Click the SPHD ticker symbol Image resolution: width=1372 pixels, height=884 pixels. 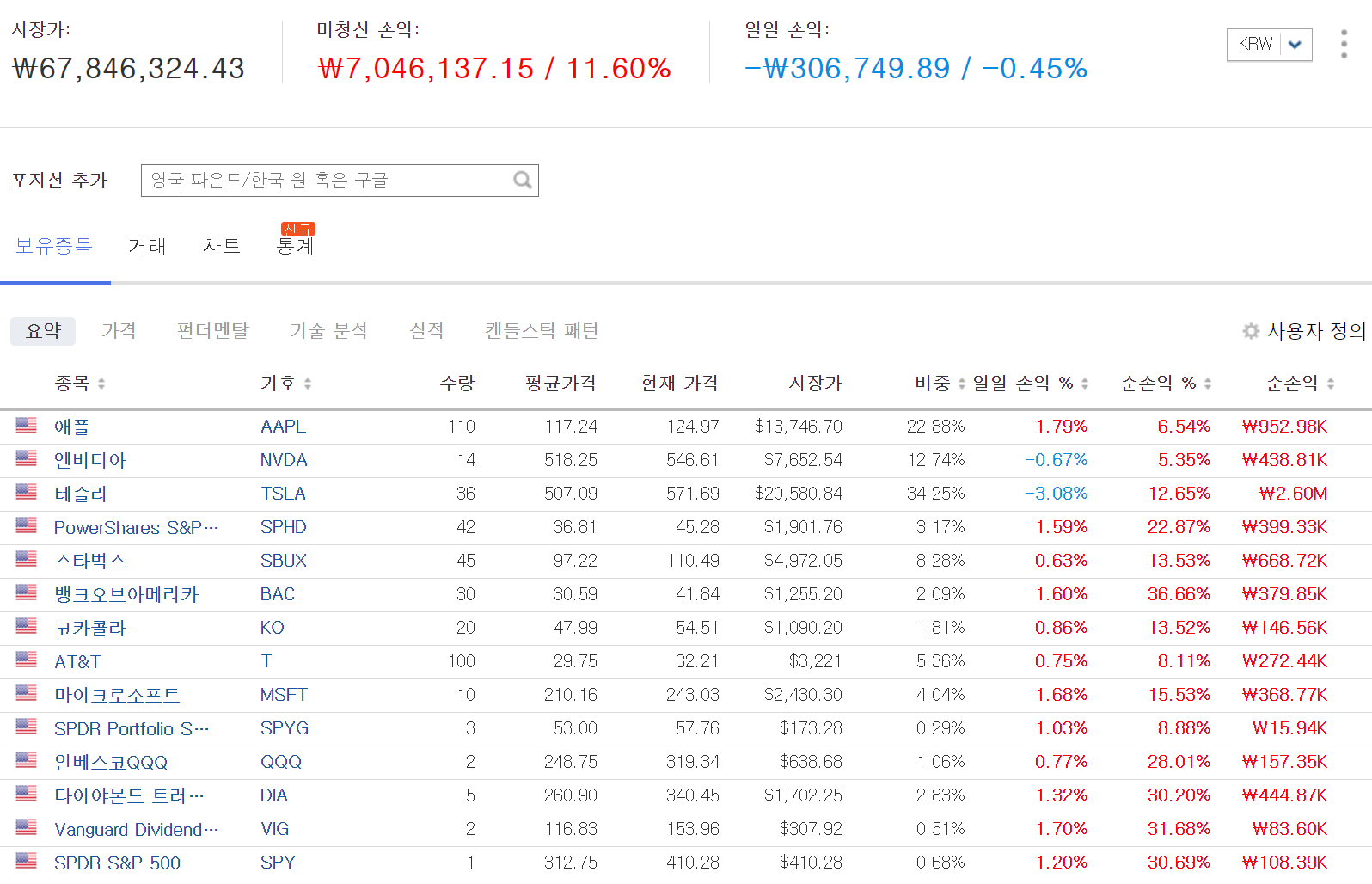284,527
